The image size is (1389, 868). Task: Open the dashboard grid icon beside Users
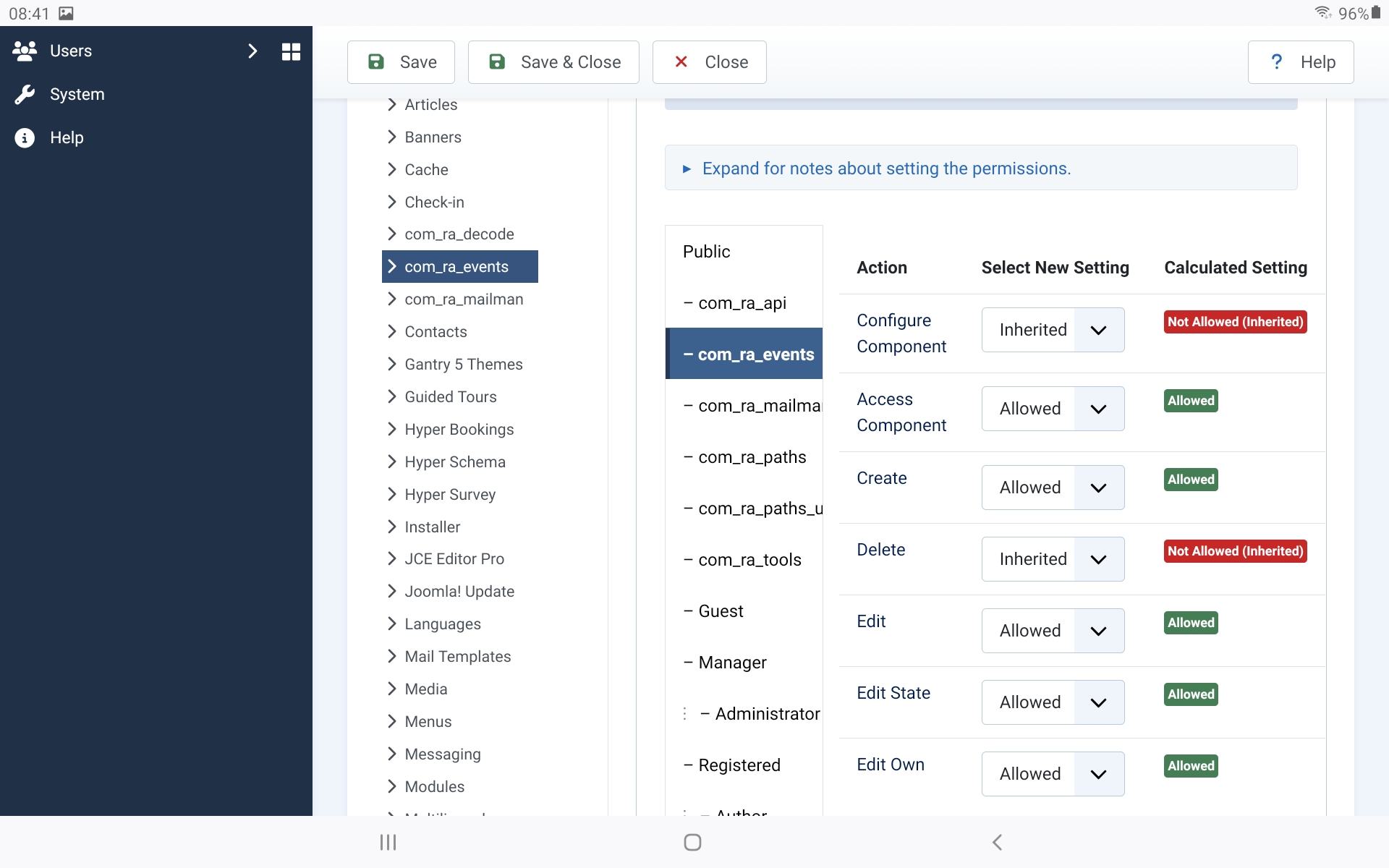pyautogui.click(x=291, y=51)
